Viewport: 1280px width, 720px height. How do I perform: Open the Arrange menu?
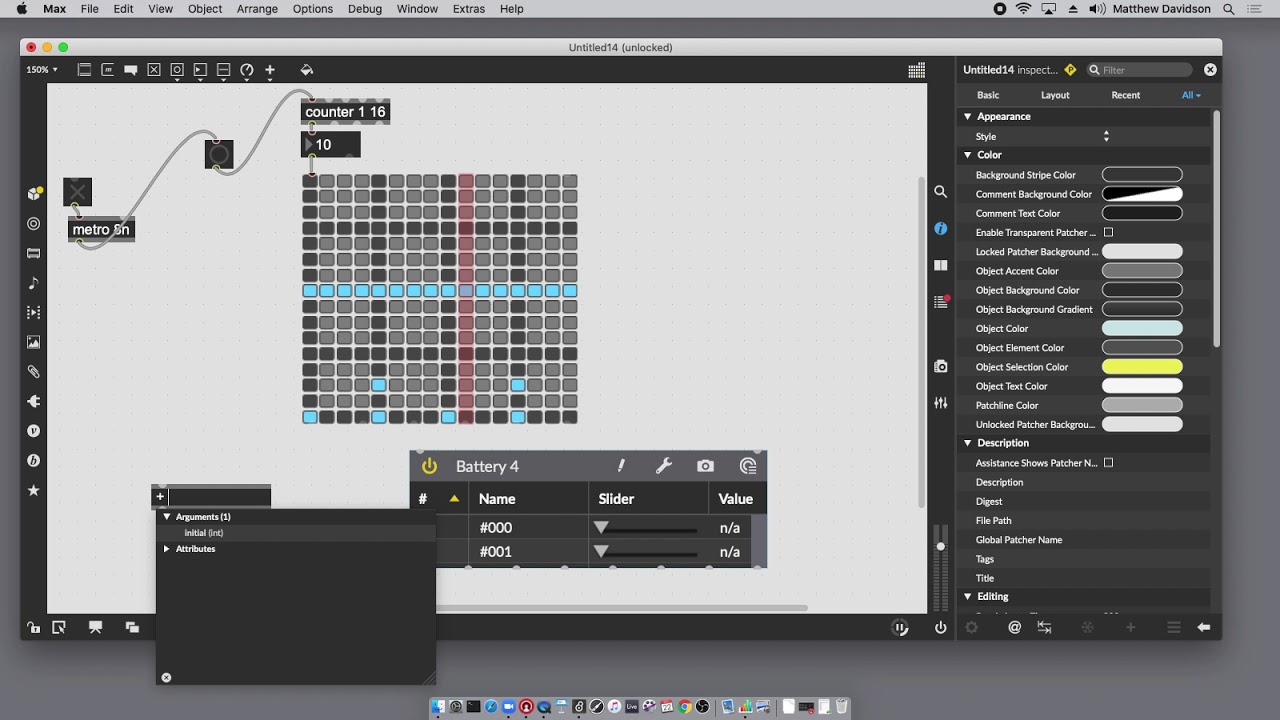click(x=257, y=9)
